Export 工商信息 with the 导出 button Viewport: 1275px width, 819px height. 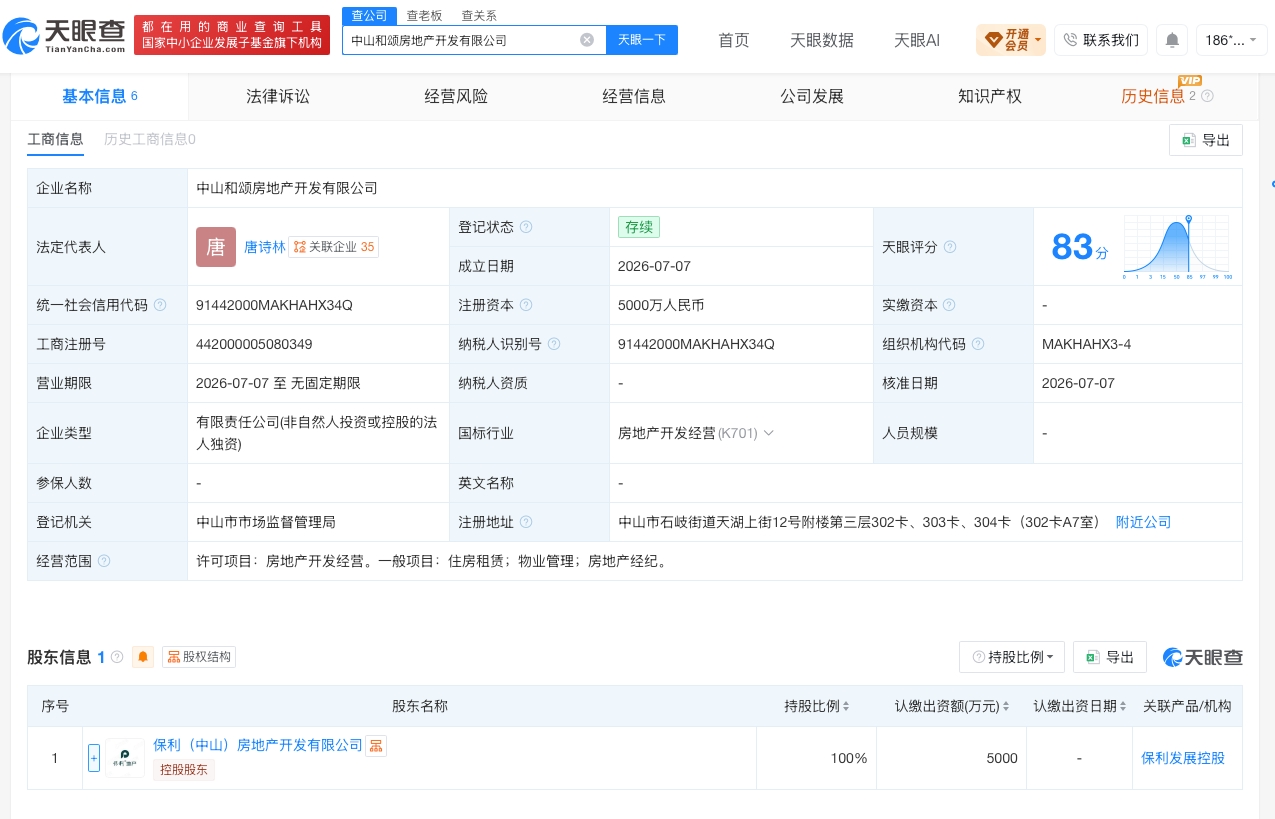pos(1206,140)
